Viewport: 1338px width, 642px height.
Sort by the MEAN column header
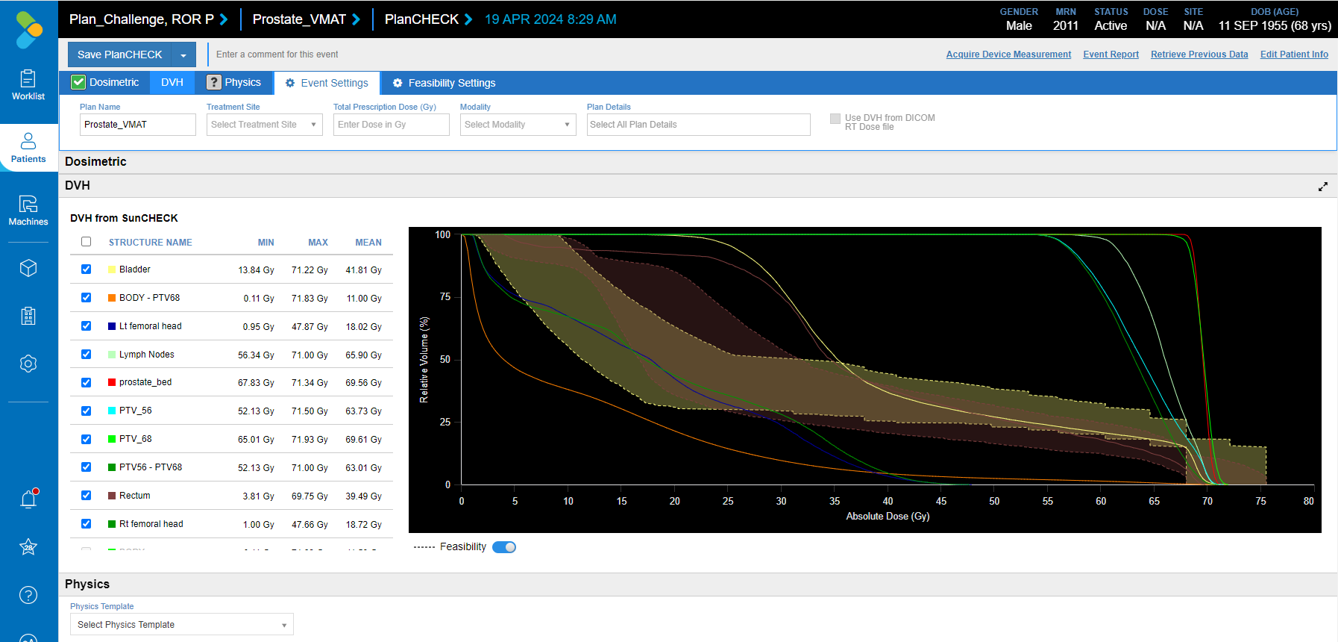point(368,243)
